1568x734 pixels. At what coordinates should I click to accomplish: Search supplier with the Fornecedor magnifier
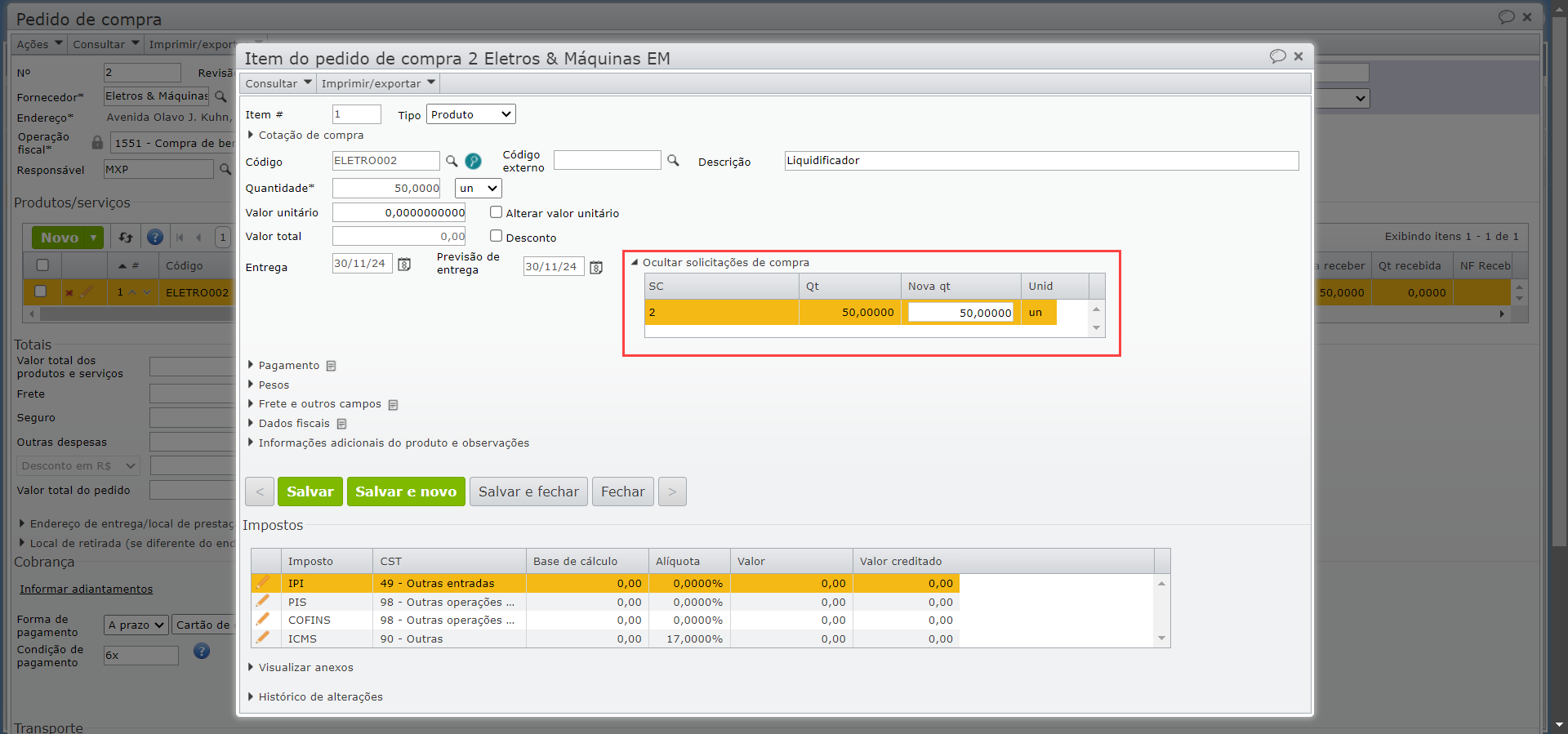[220, 96]
